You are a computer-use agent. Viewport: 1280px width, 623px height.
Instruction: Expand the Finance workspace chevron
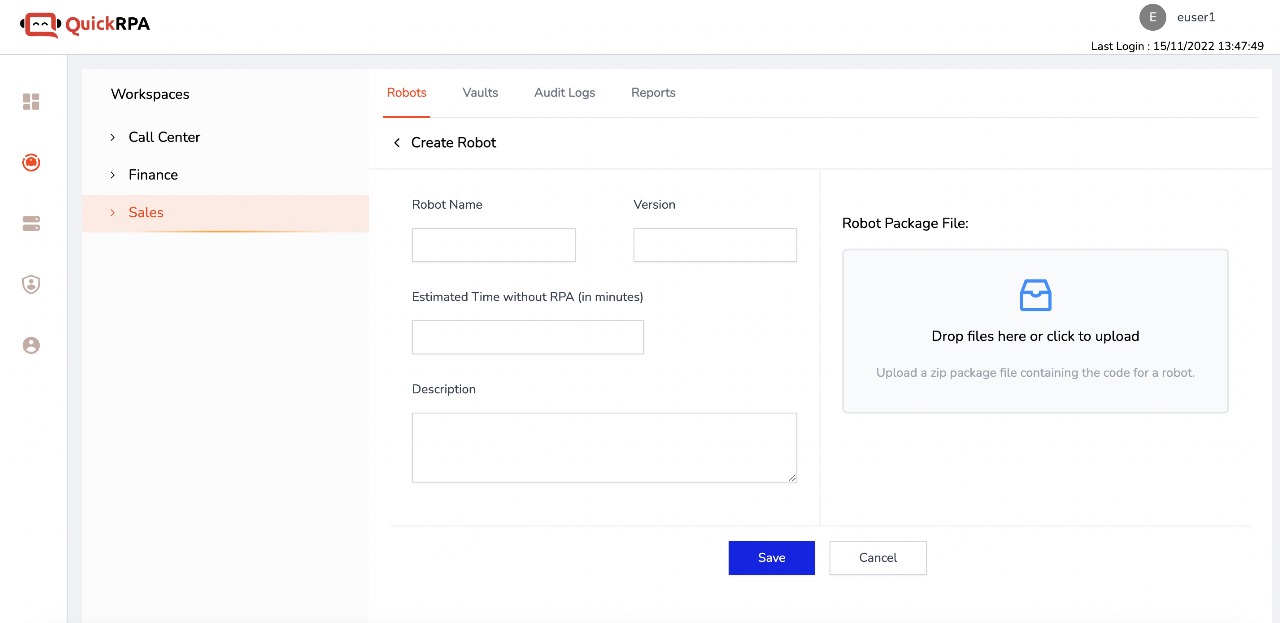[113, 175]
